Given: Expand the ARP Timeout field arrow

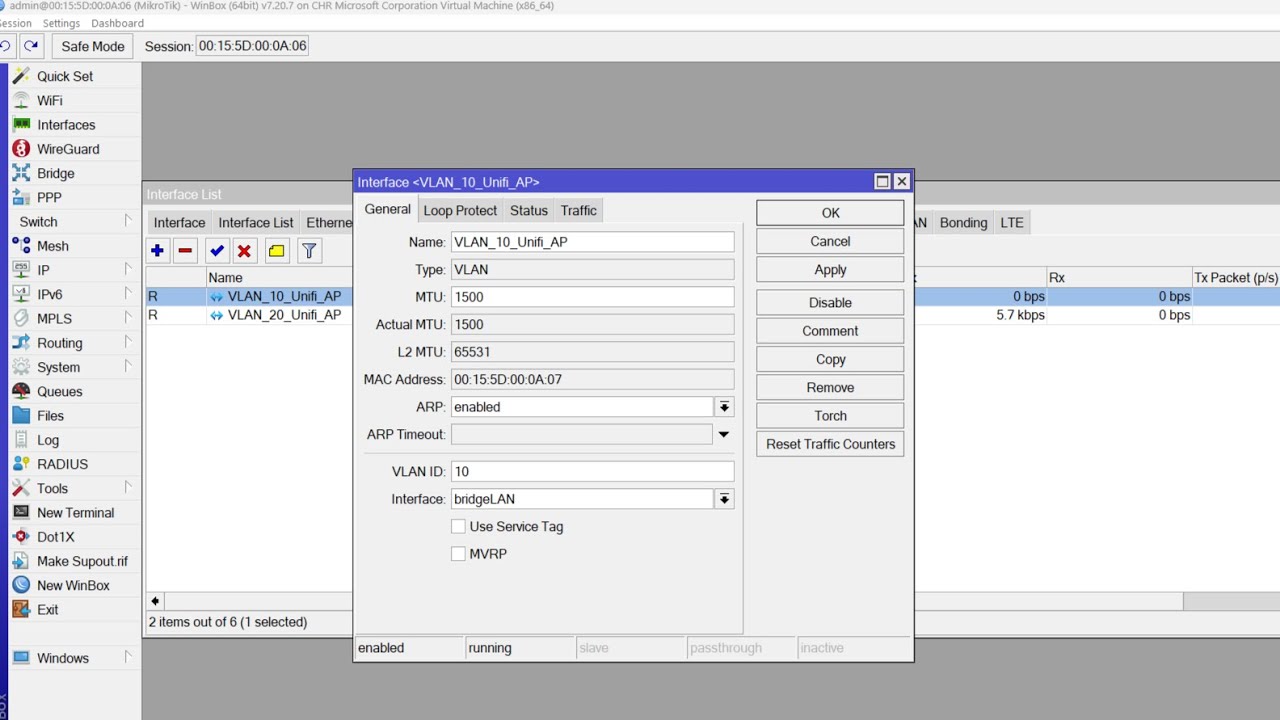Looking at the screenshot, I should pos(724,435).
